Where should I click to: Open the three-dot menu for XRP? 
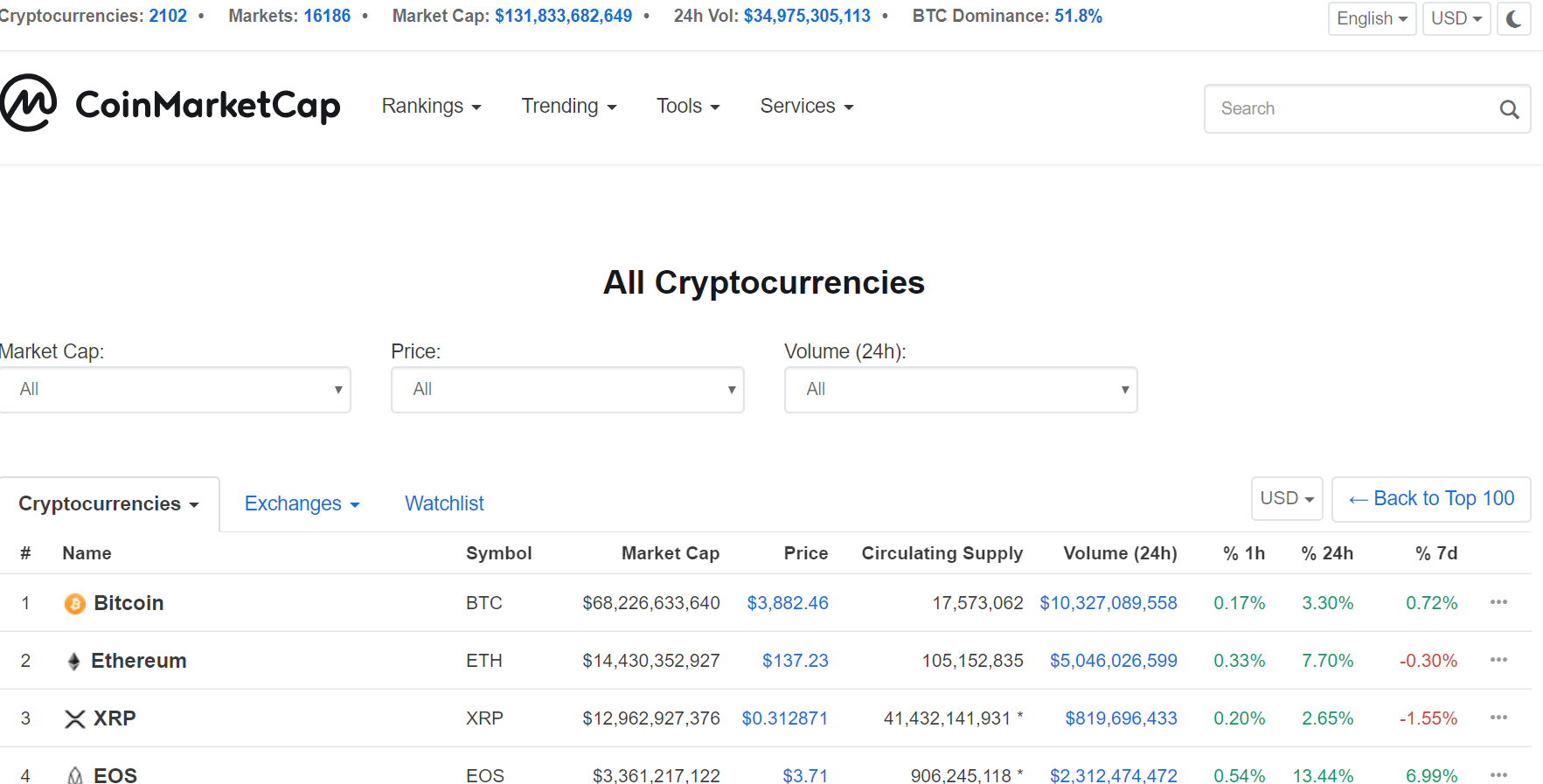tap(1498, 718)
